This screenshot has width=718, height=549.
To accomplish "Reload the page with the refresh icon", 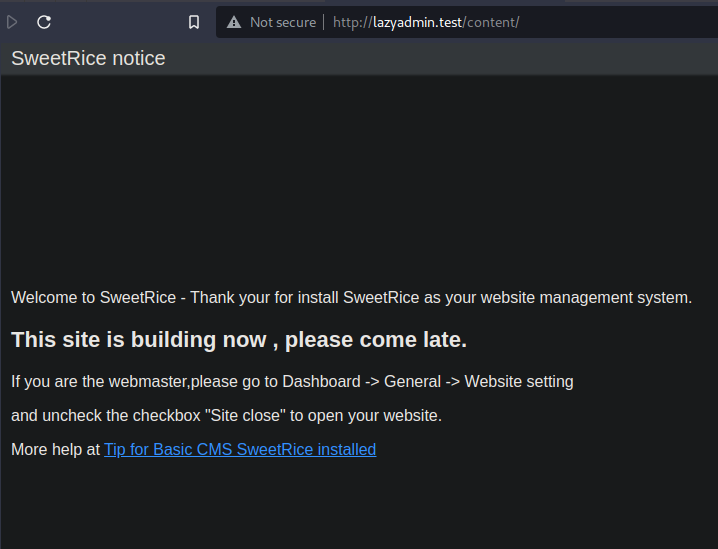I will (x=44, y=22).
